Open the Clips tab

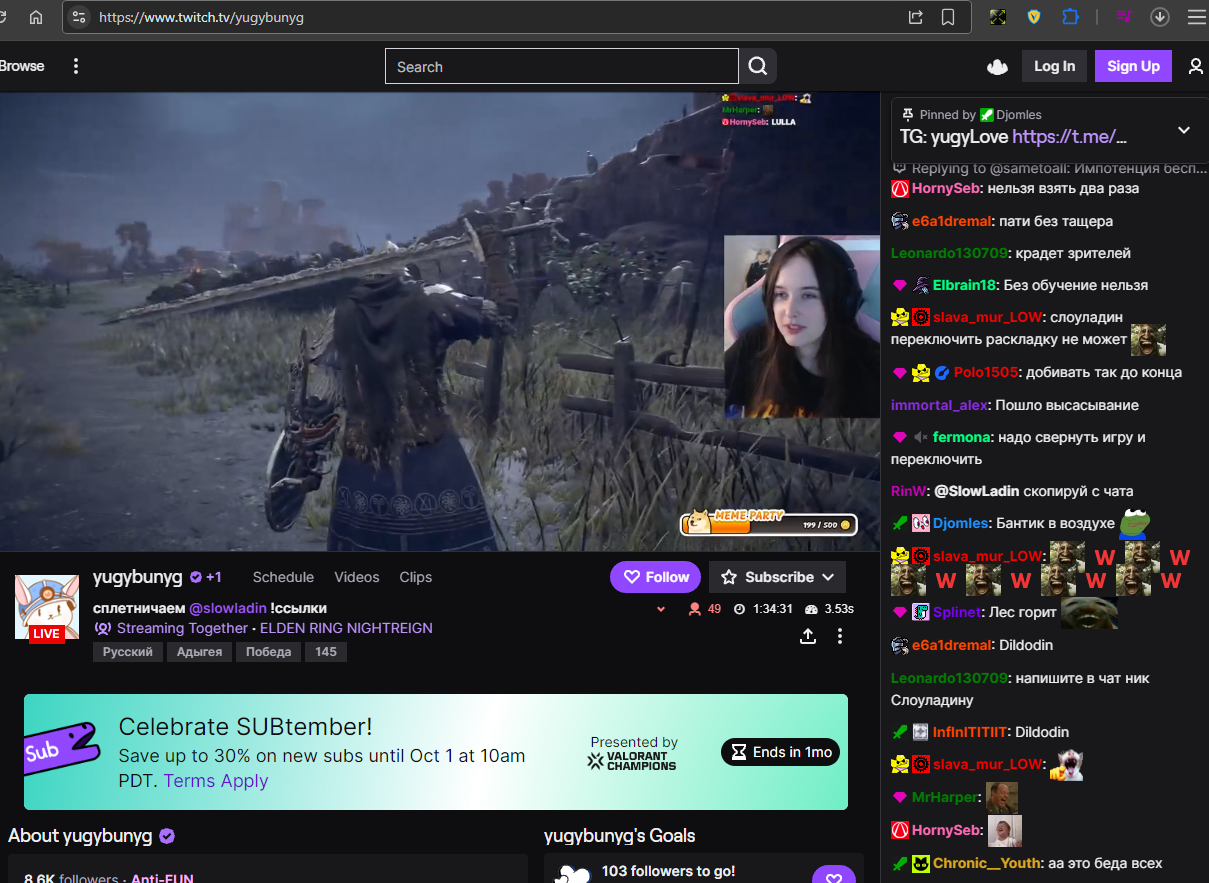tap(415, 577)
